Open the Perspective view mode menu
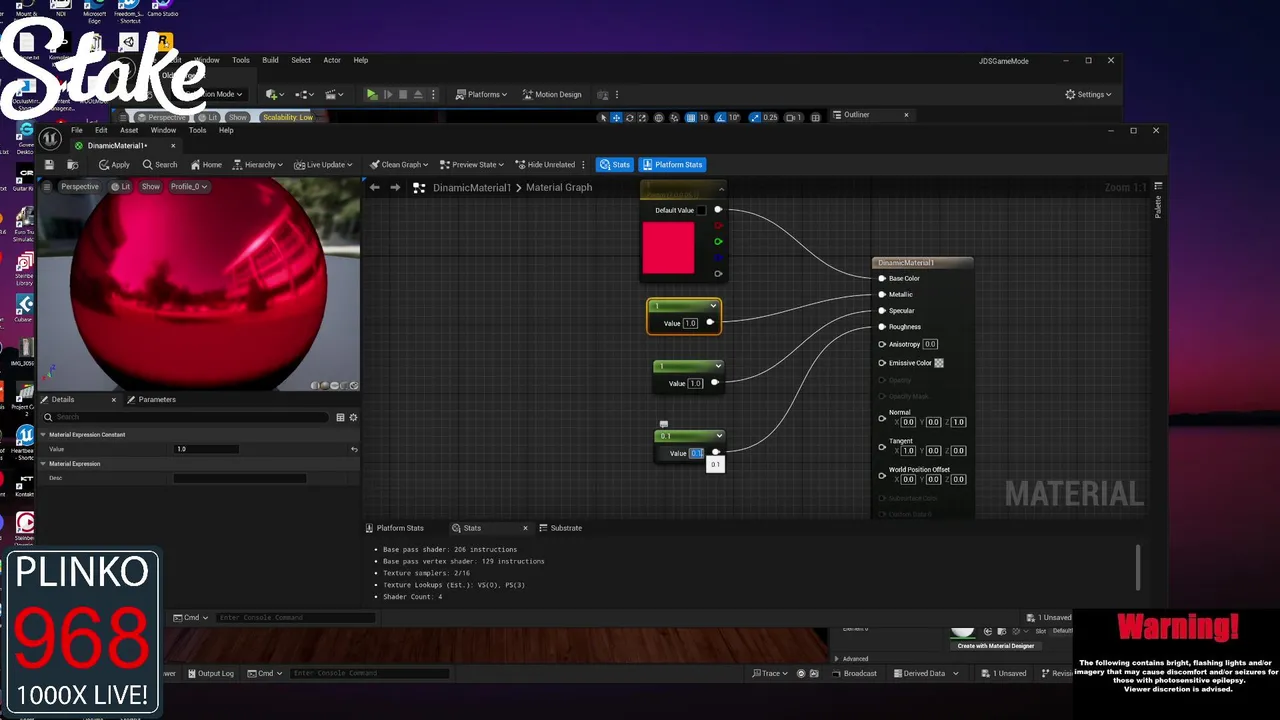 (x=80, y=186)
